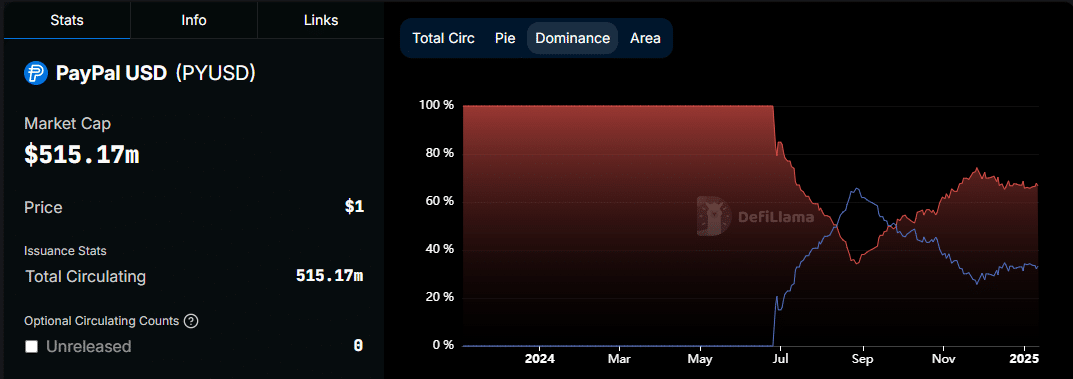Click the Issuance Stats heading

pos(65,251)
